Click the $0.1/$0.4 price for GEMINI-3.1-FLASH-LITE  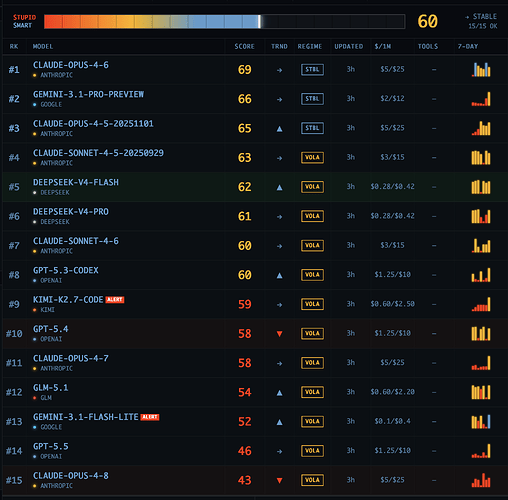pyautogui.click(x=393, y=421)
